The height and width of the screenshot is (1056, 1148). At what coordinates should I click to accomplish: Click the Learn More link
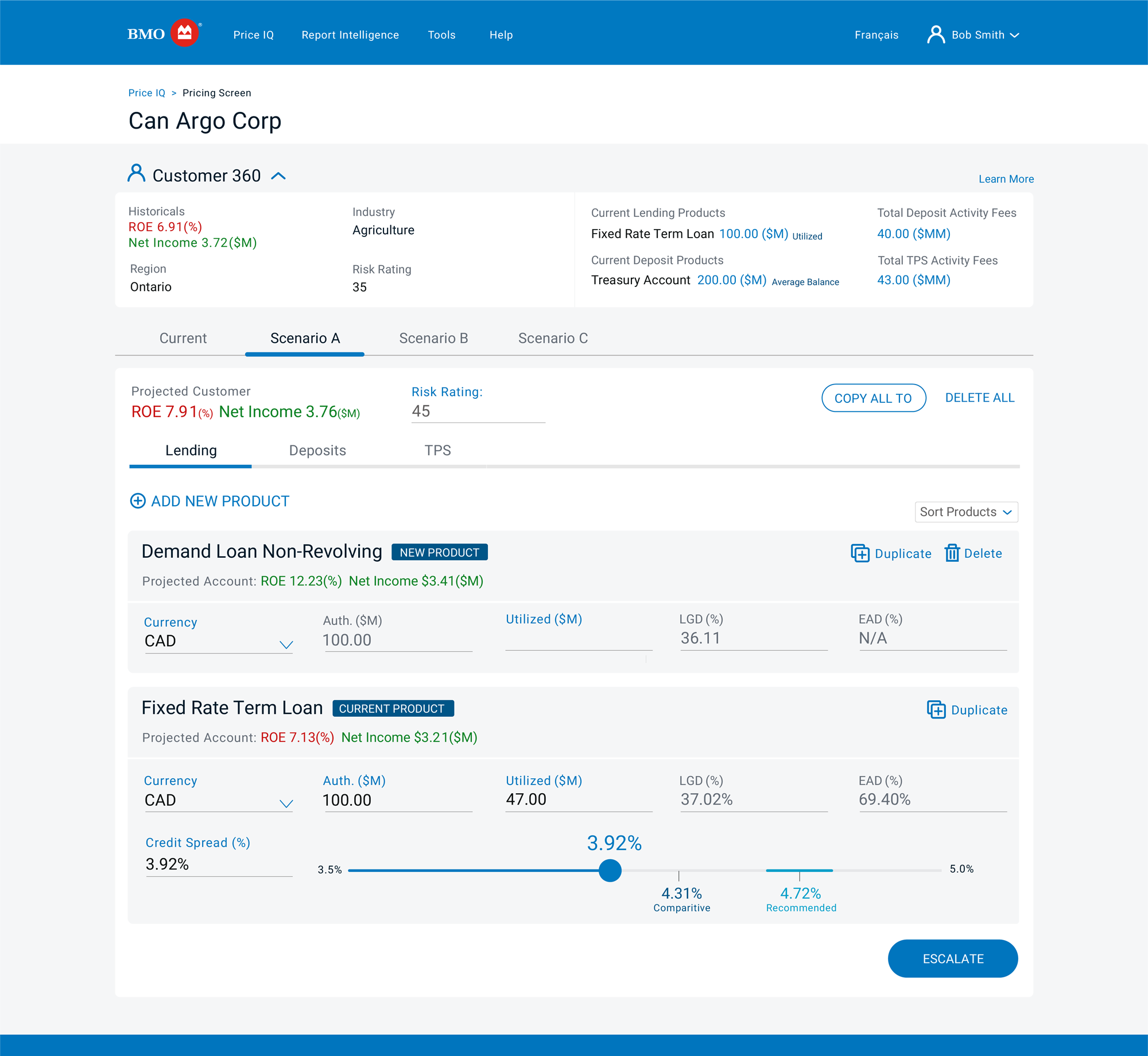1006,178
